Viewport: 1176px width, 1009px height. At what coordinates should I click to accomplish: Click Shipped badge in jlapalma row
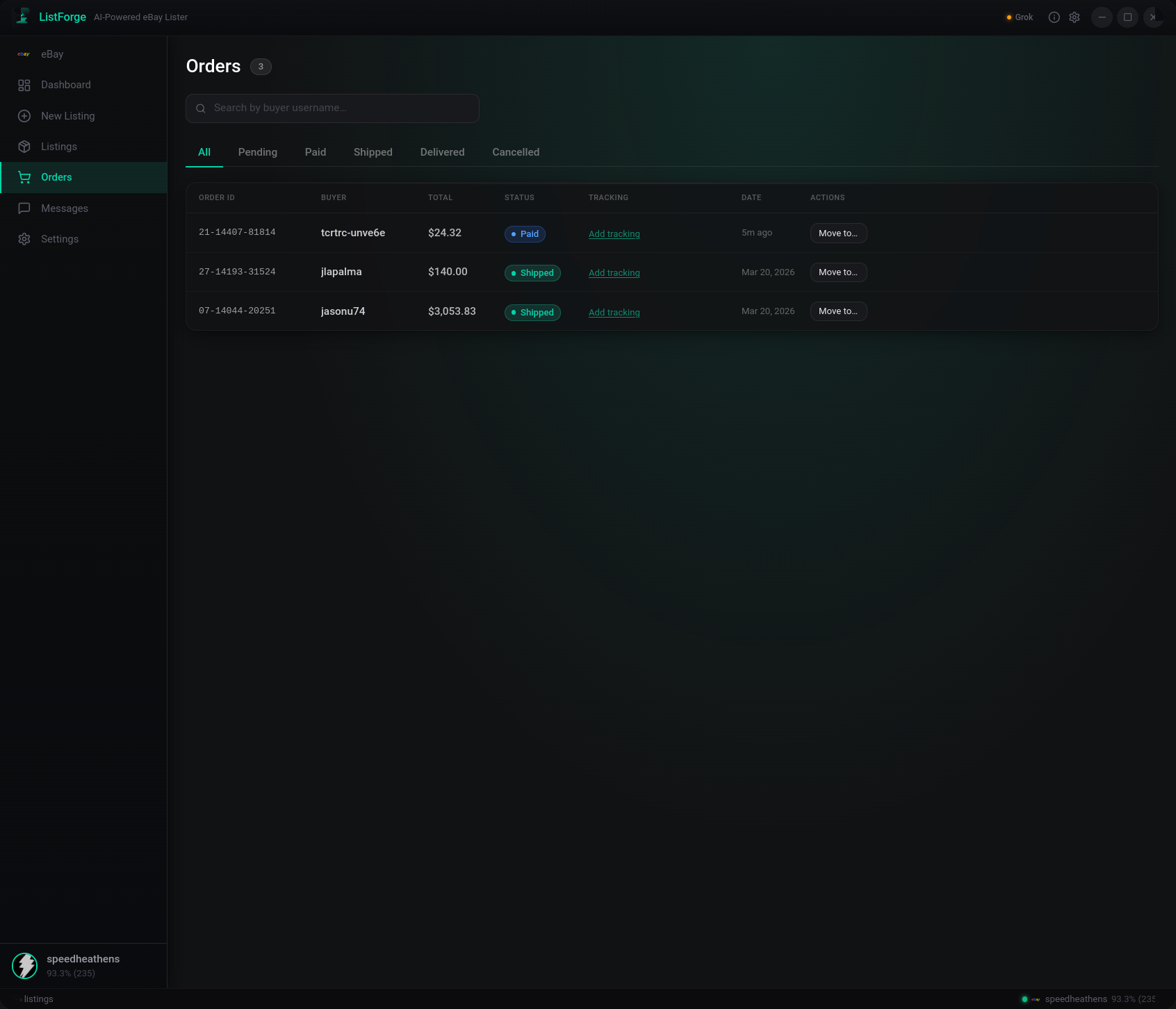coord(532,273)
